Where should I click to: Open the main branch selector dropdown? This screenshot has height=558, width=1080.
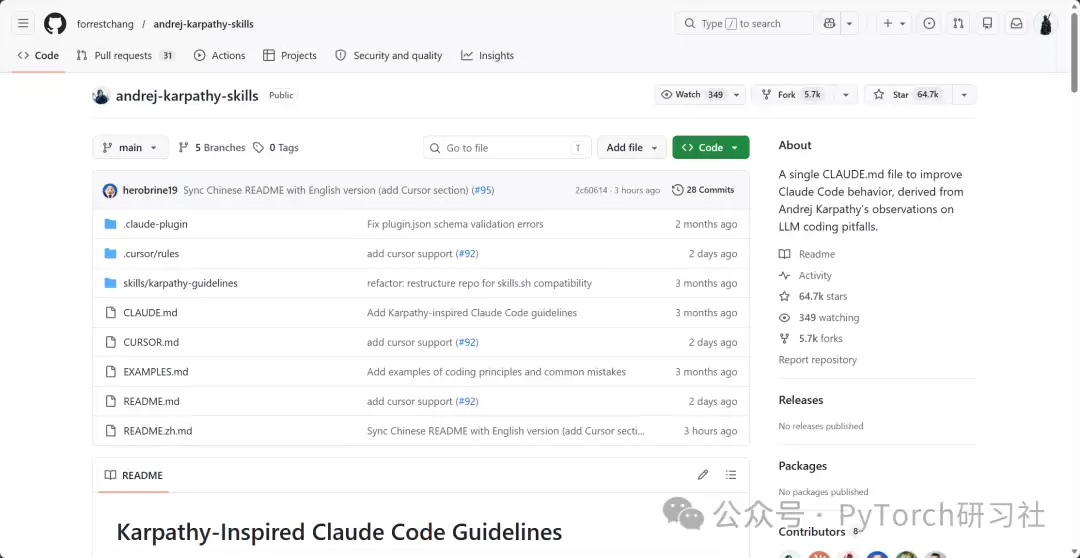(130, 147)
